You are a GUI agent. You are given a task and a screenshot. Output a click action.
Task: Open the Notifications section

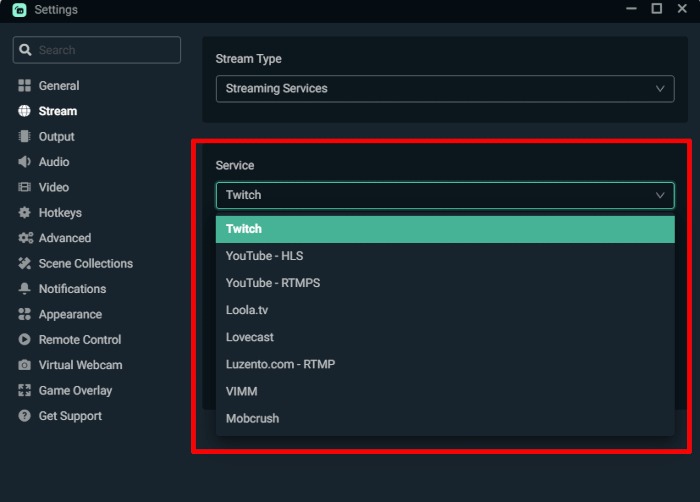72,289
